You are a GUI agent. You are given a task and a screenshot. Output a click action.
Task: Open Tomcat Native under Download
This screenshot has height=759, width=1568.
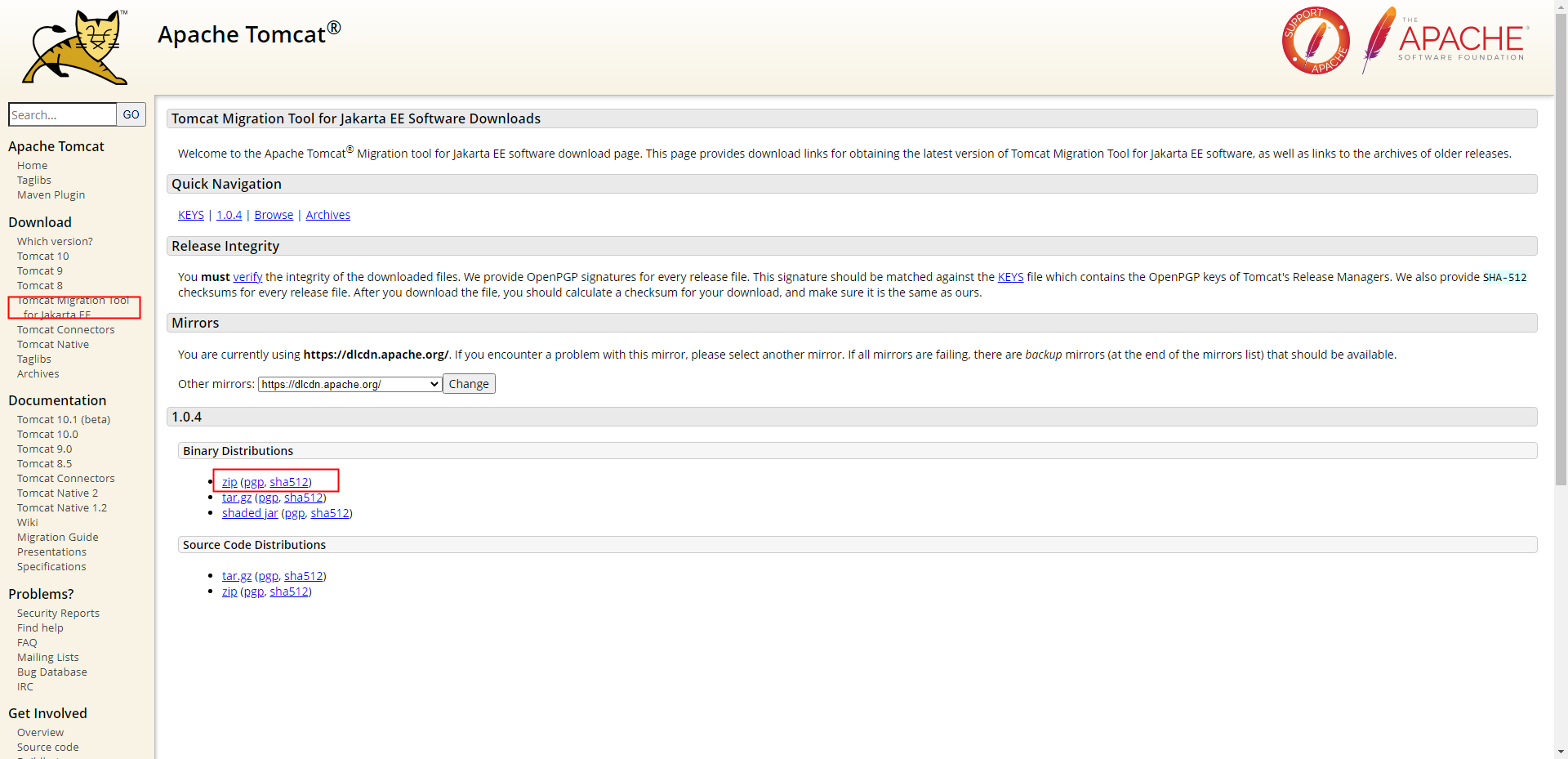pyautogui.click(x=53, y=344)
